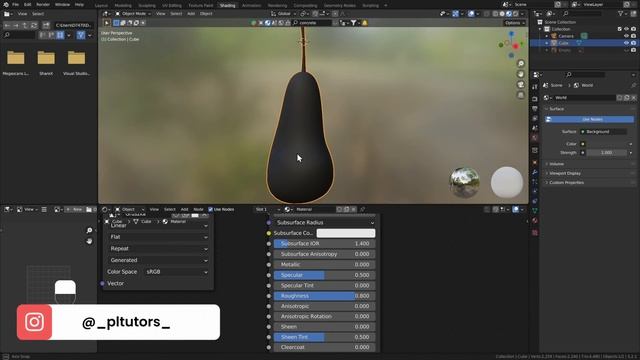
Task: Hide the Cube via its eye icon
Action: (626, 43)
